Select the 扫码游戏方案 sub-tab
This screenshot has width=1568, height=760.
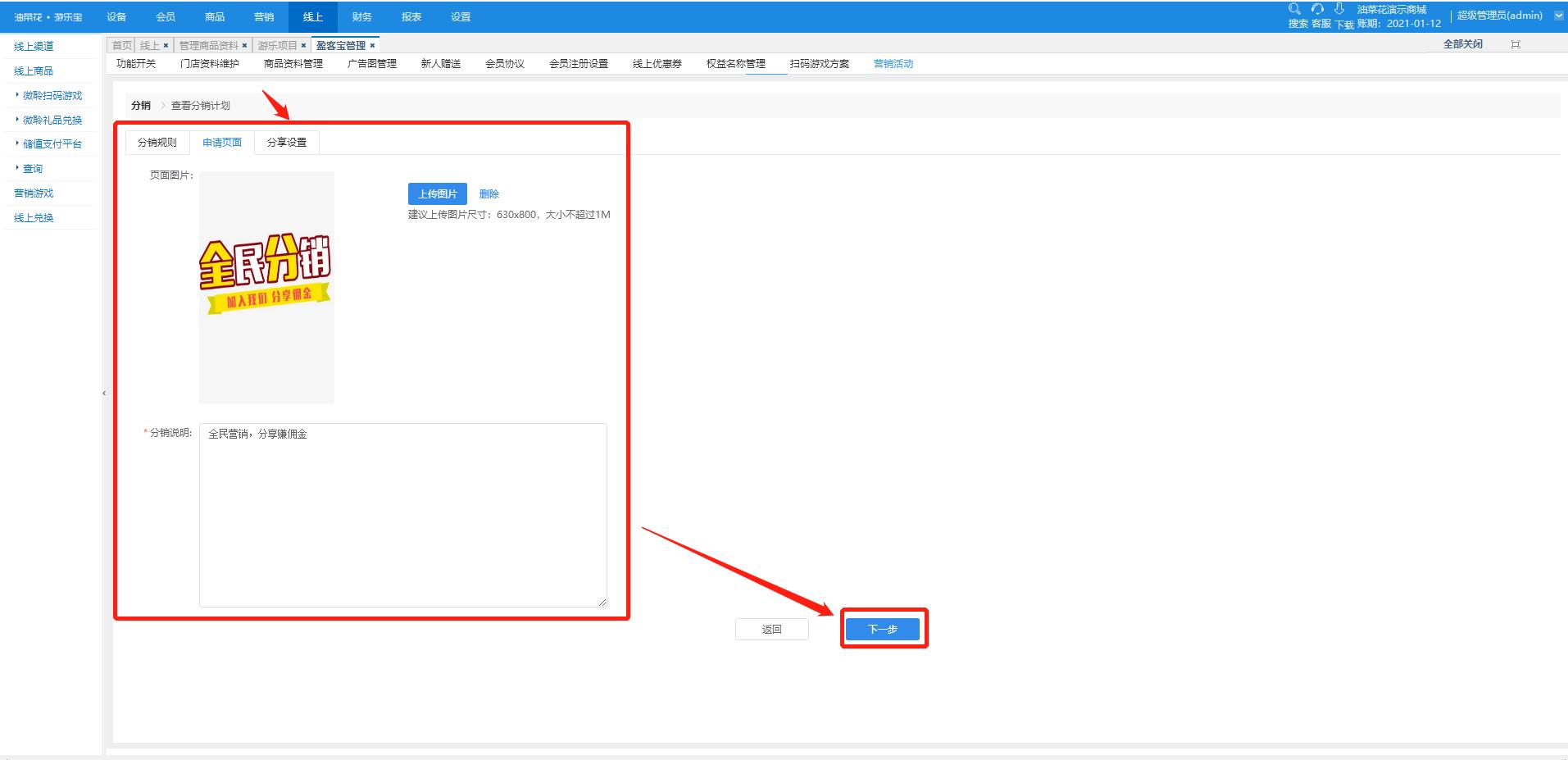click(x=820, y=64)
